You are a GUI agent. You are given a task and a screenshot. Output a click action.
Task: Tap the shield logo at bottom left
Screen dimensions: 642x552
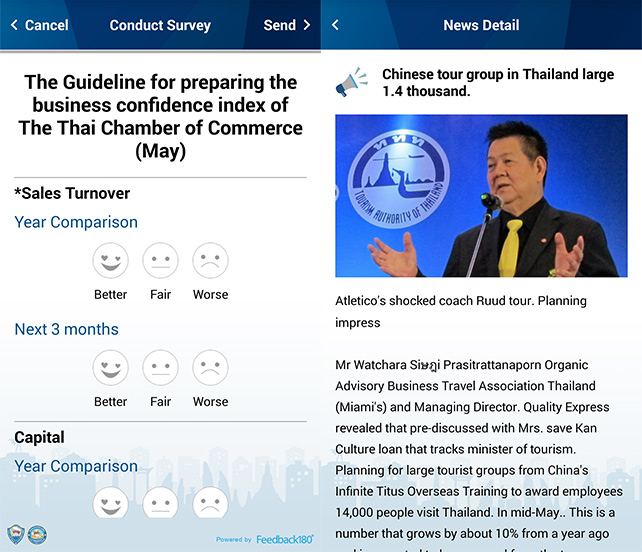click(16, 534)
